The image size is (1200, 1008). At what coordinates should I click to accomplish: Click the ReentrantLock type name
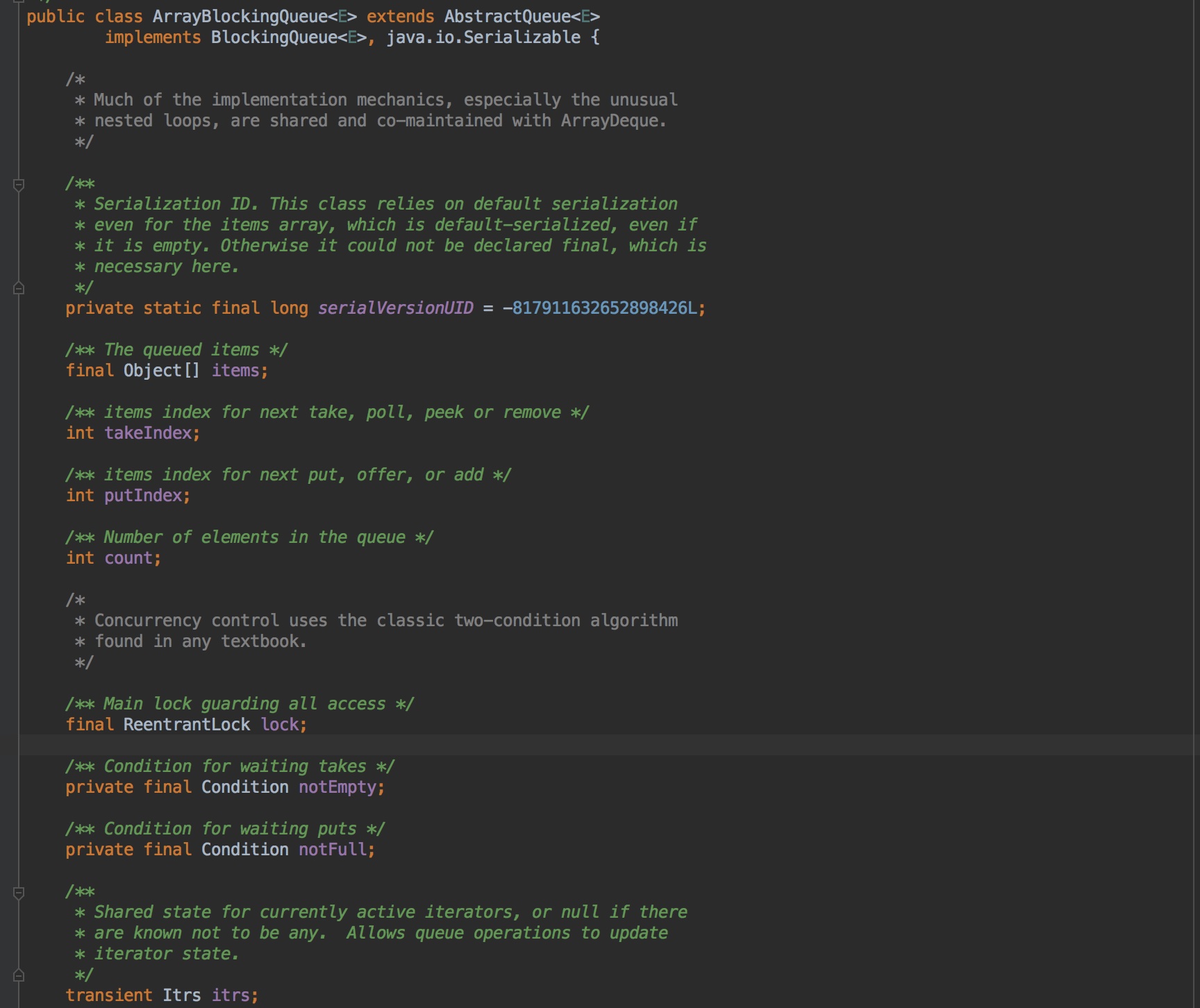click(x=187, y=725)
